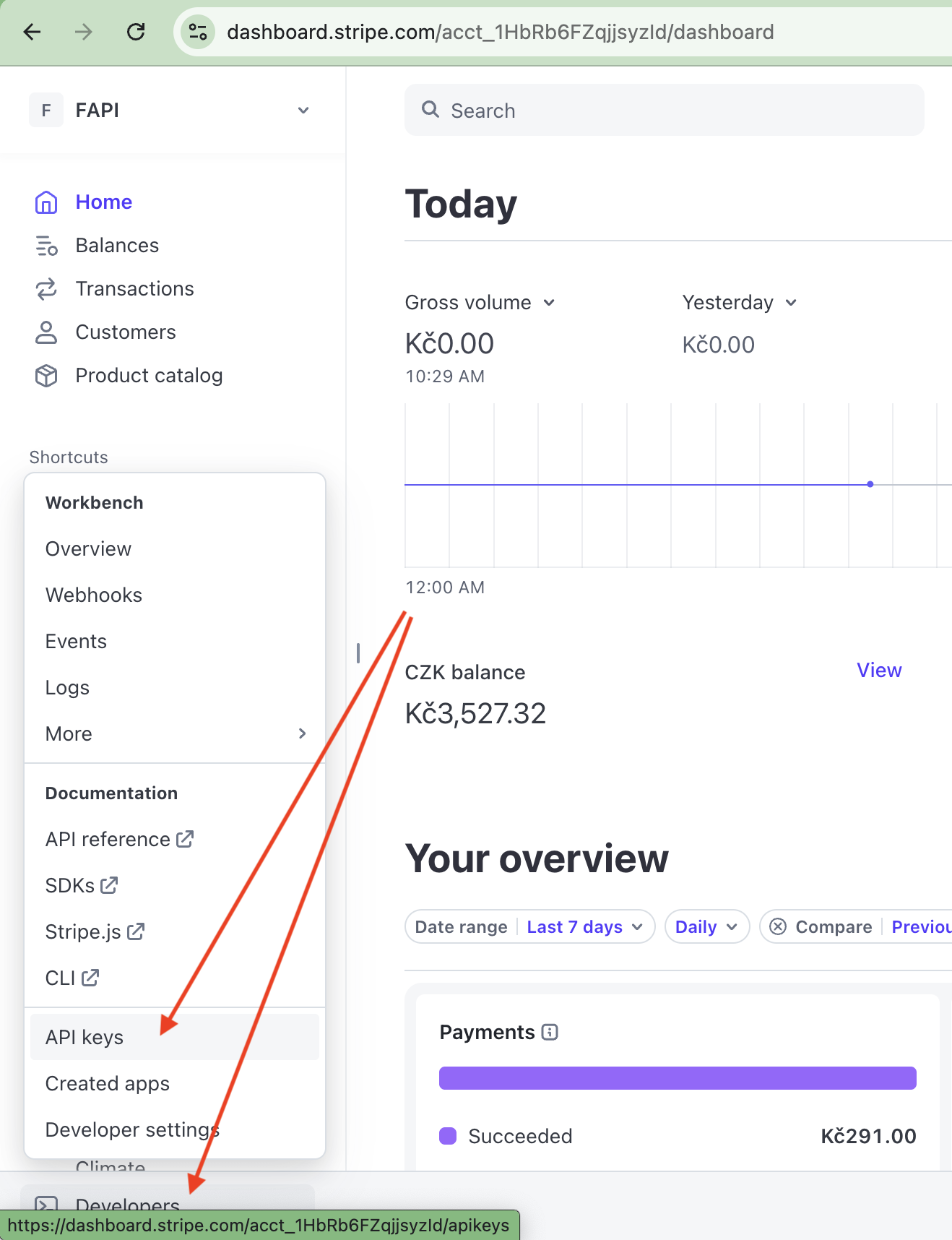Open Logs from Workbench menu
Viewport: 952px width, 1240px height.
click(175, 688)
